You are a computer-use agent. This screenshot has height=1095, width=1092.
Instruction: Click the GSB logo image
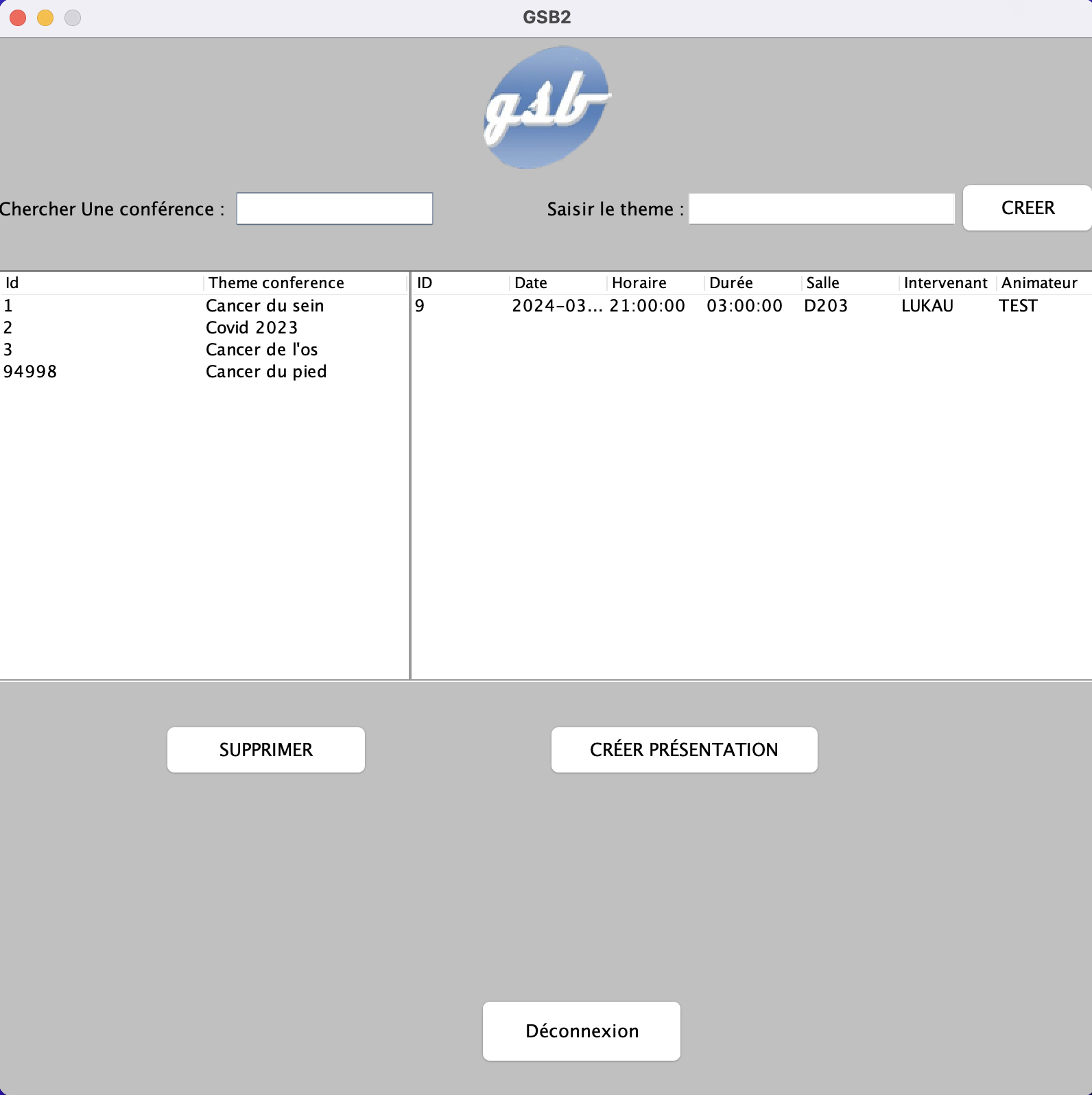coord(547,107)
